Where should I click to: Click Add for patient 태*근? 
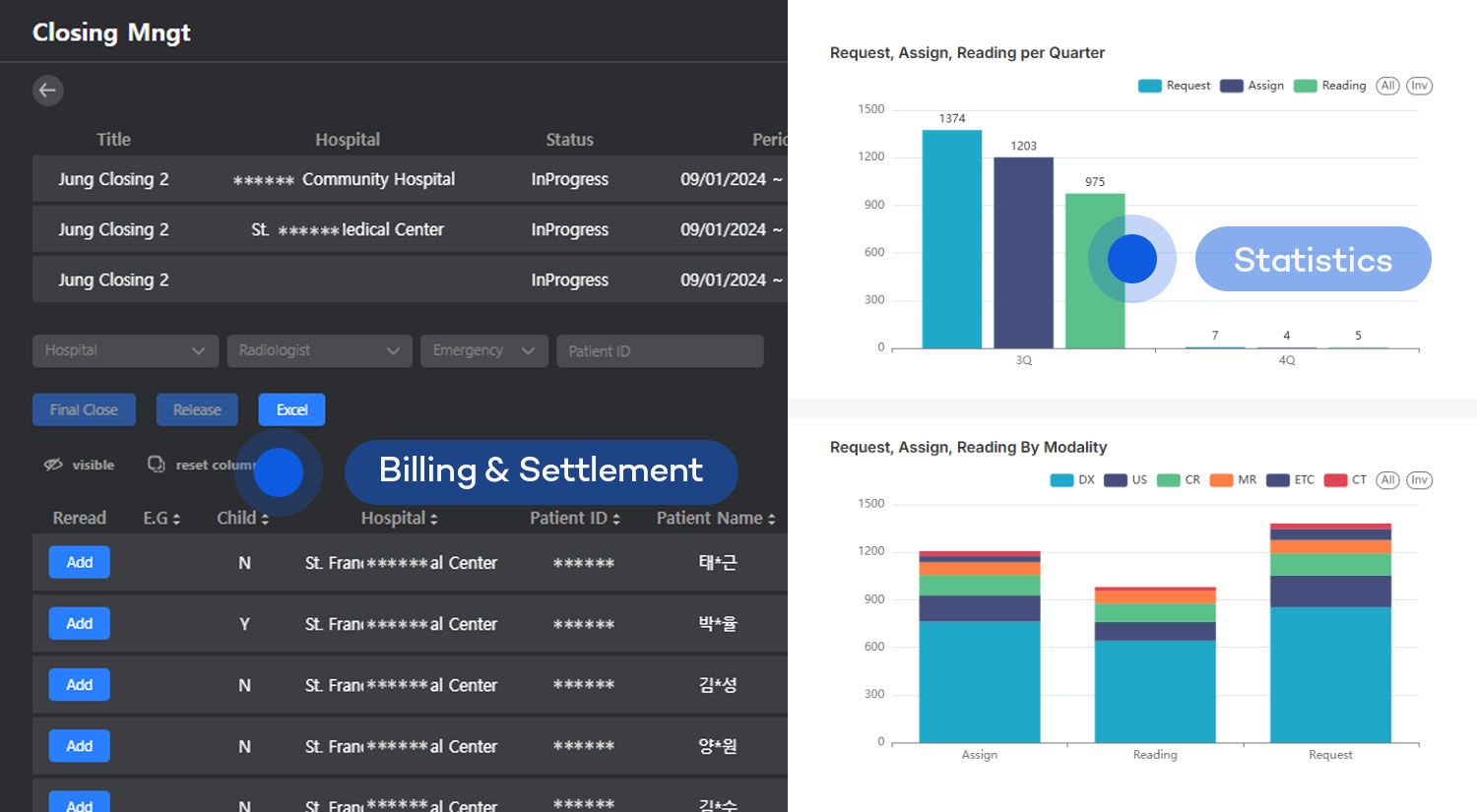80,562
